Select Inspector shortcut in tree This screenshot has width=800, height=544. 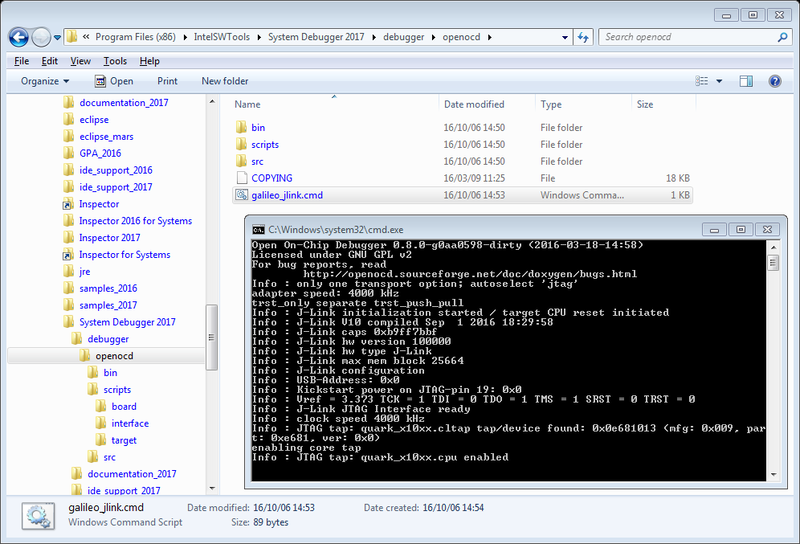point(99,204)
